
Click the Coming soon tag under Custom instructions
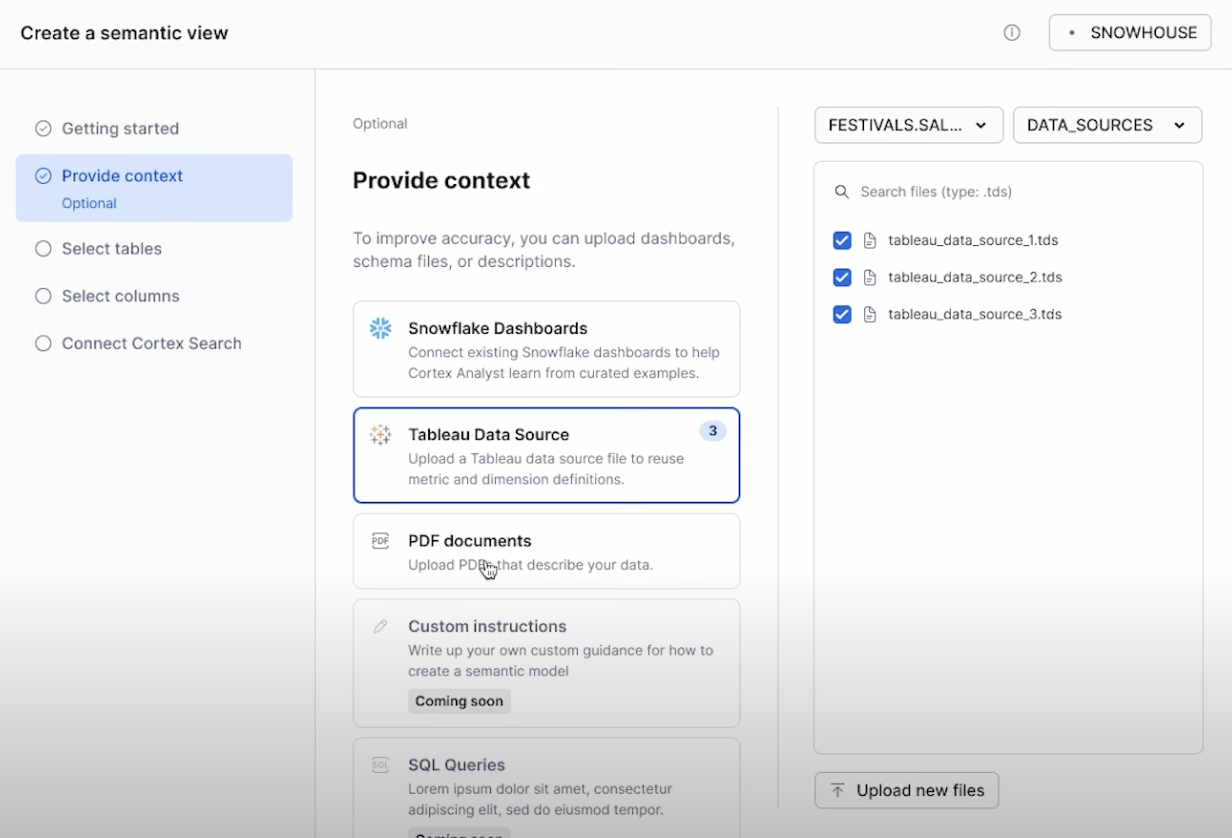coord(459,701)
